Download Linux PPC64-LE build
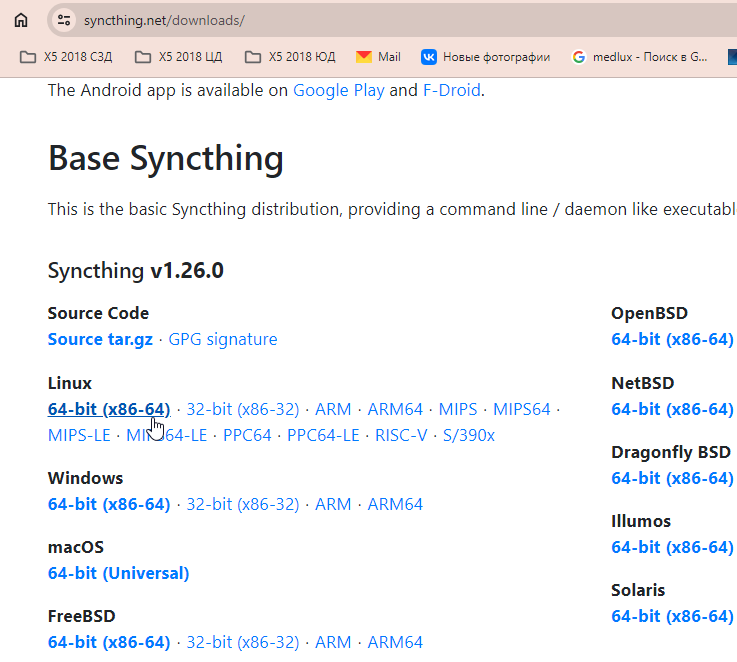This screenshot has height=662, width=737. (323, 435)
